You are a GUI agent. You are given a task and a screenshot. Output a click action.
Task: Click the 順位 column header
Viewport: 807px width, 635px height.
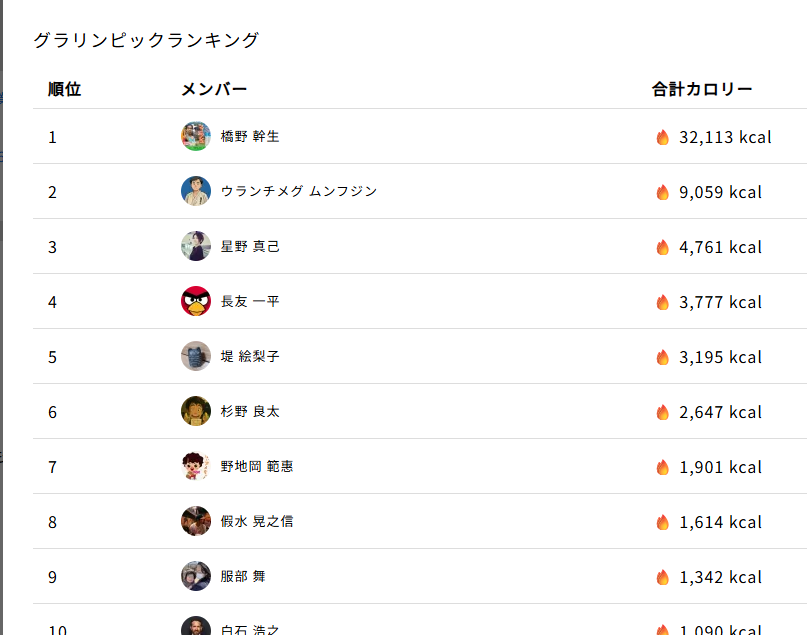[65, 89]
